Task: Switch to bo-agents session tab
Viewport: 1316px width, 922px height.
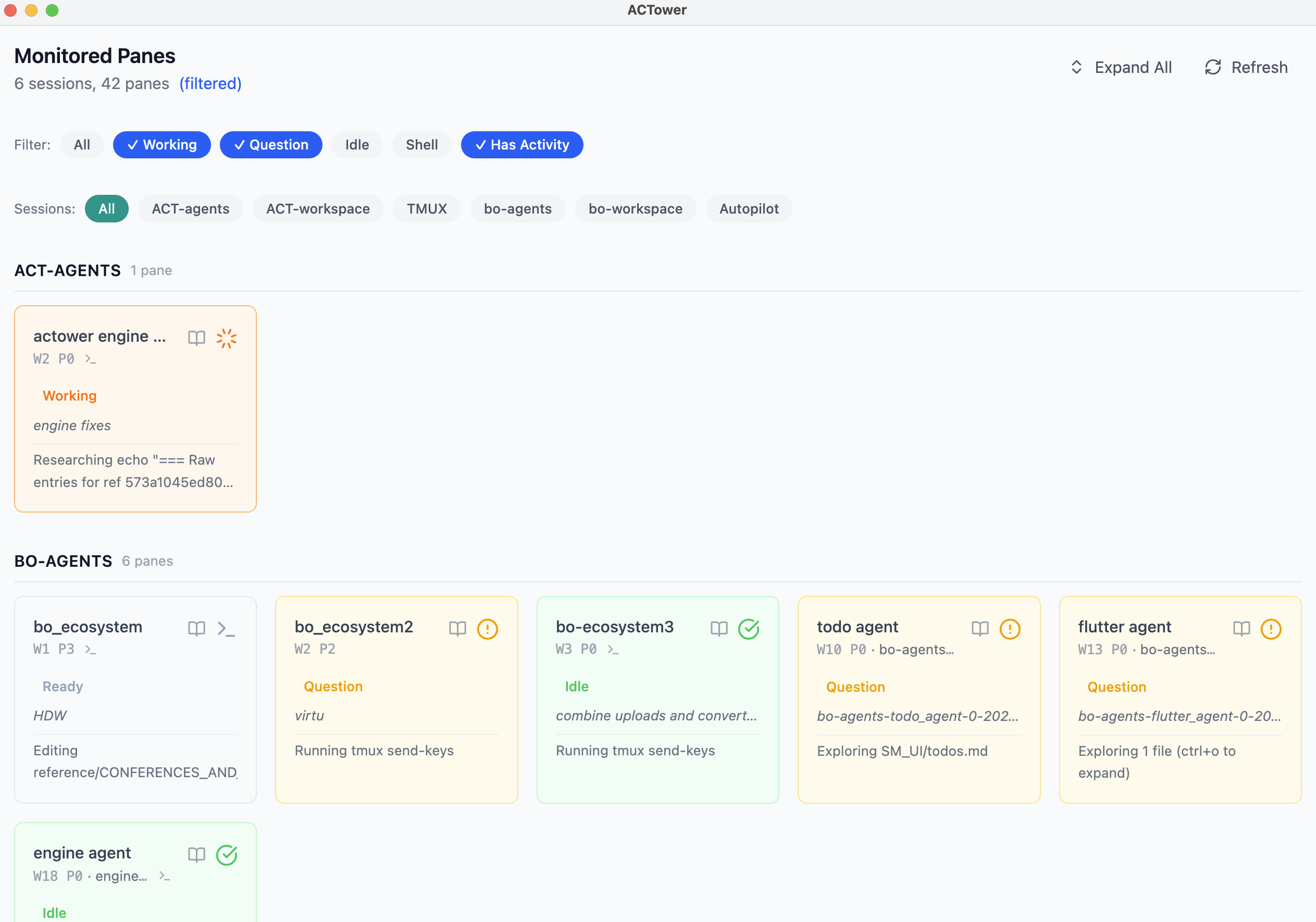Action: 517,208
